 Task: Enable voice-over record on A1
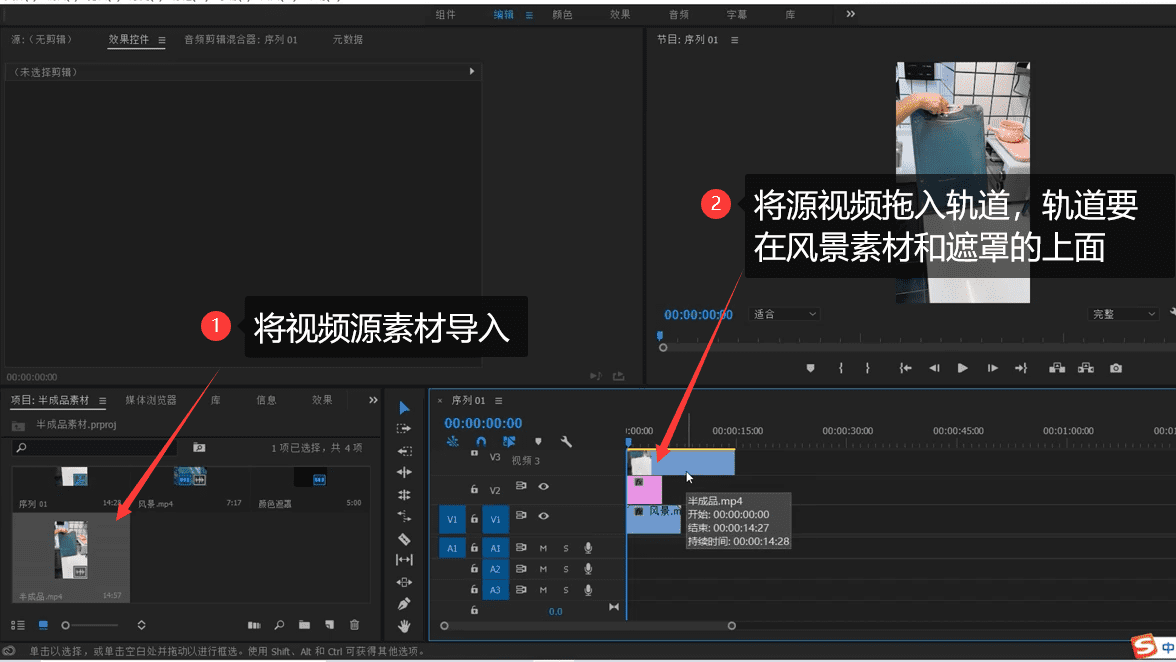(x=588, y=548)
